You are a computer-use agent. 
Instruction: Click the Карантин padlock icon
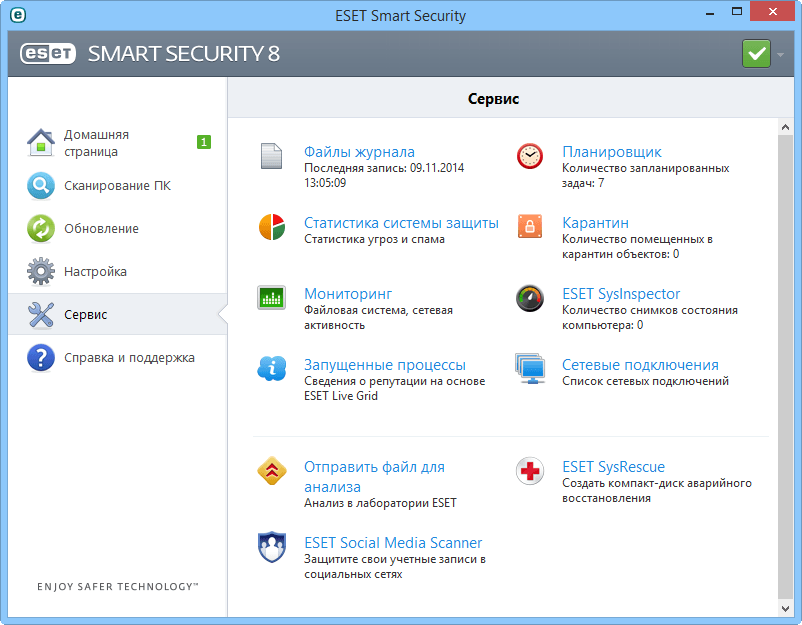530,226
